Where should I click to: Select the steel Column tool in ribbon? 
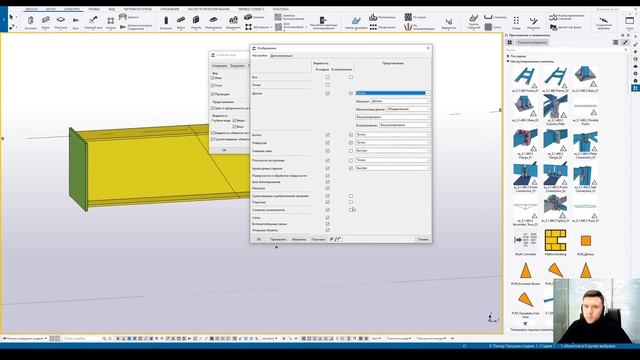point(31,22)
